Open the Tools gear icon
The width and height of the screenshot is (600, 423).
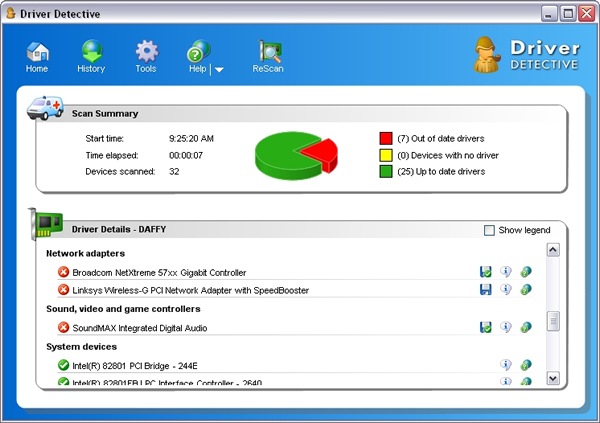click(146, 57)
